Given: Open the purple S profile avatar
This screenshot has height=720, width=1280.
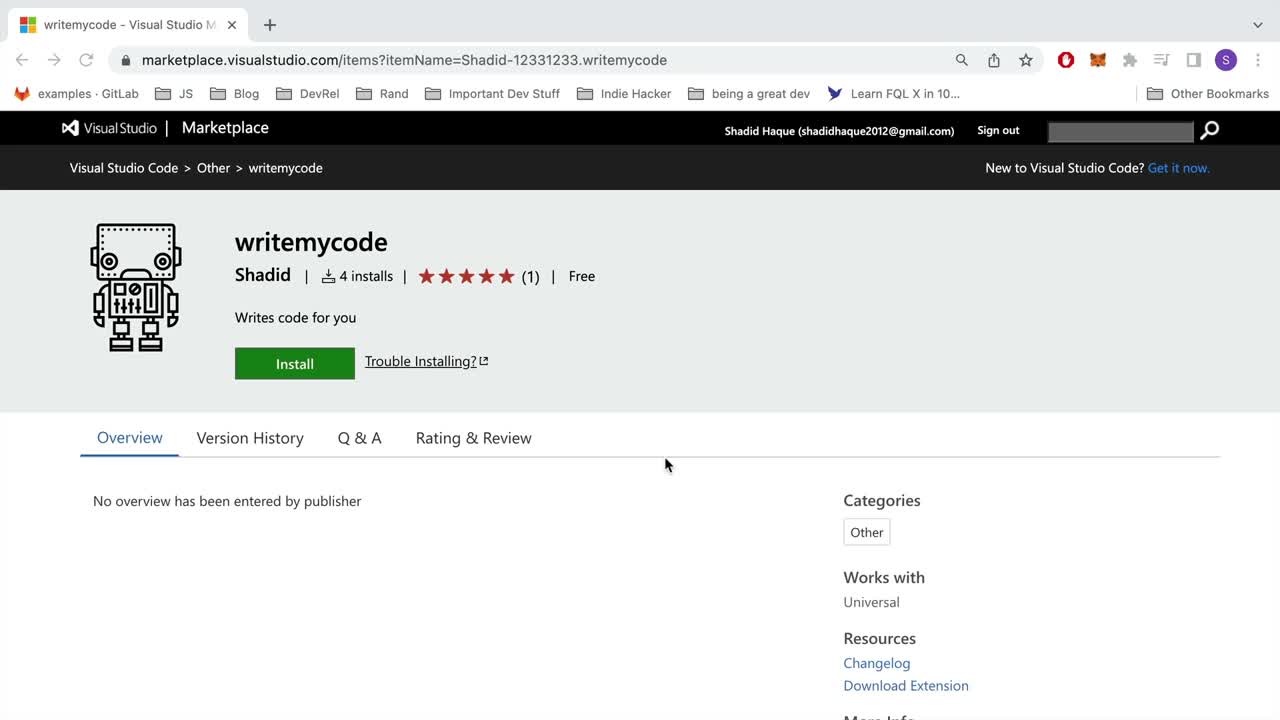Looking at the screenshot, I should [1226, 60].
